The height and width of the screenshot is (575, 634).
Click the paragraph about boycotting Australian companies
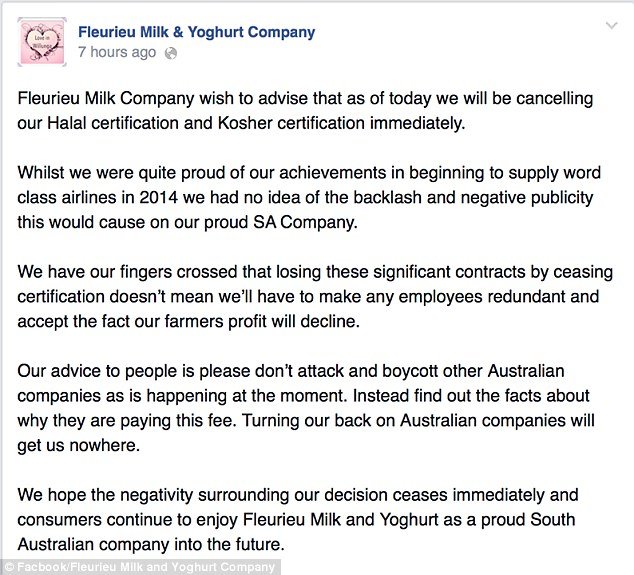(x=306, y=408)
